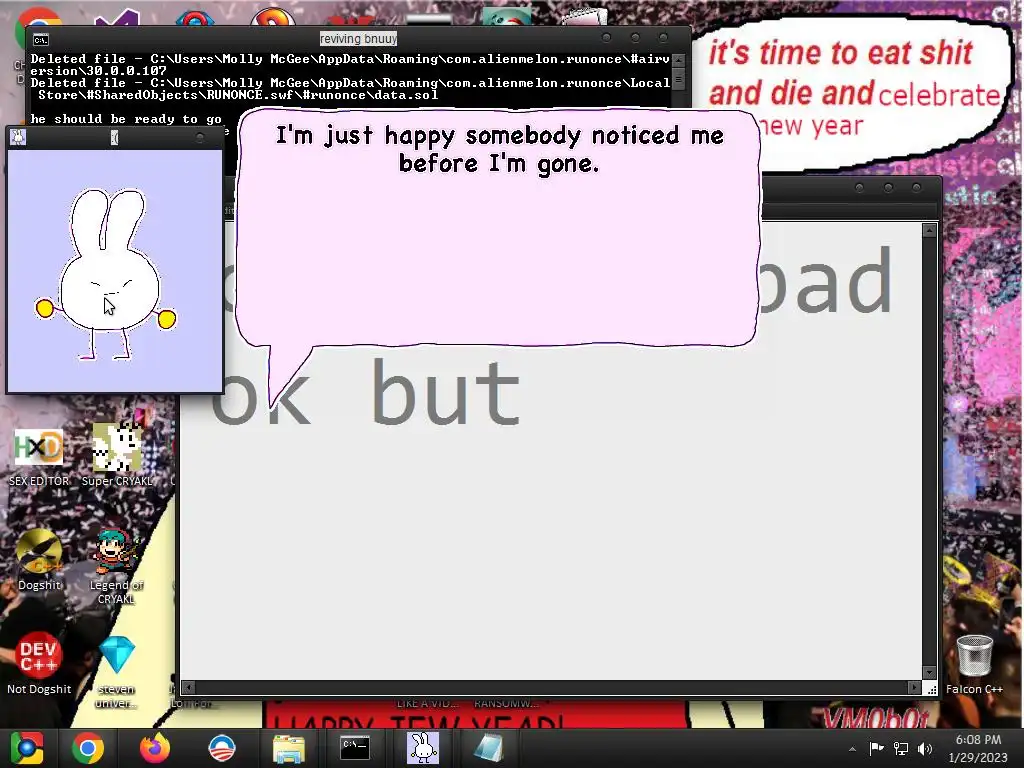Click the white bunny character
The image size is (1024, 768).
(x=106, y=275)
